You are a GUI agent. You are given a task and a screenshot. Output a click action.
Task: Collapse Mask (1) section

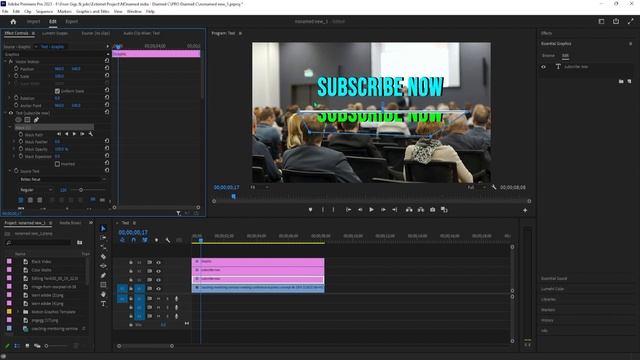click(10, 127)
